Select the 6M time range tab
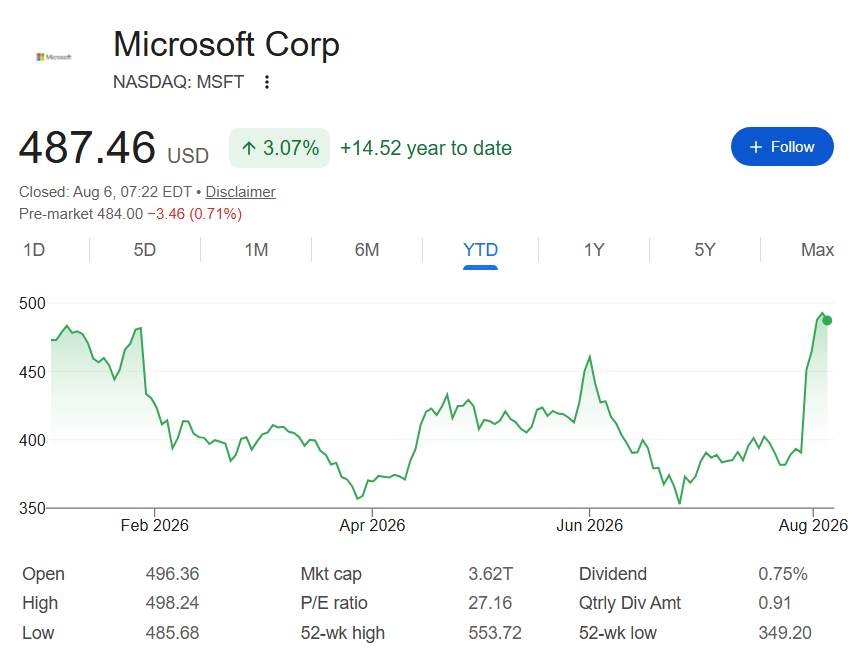Image resolution: width=853 pixels, height=661 pixels. click(367, 250)
